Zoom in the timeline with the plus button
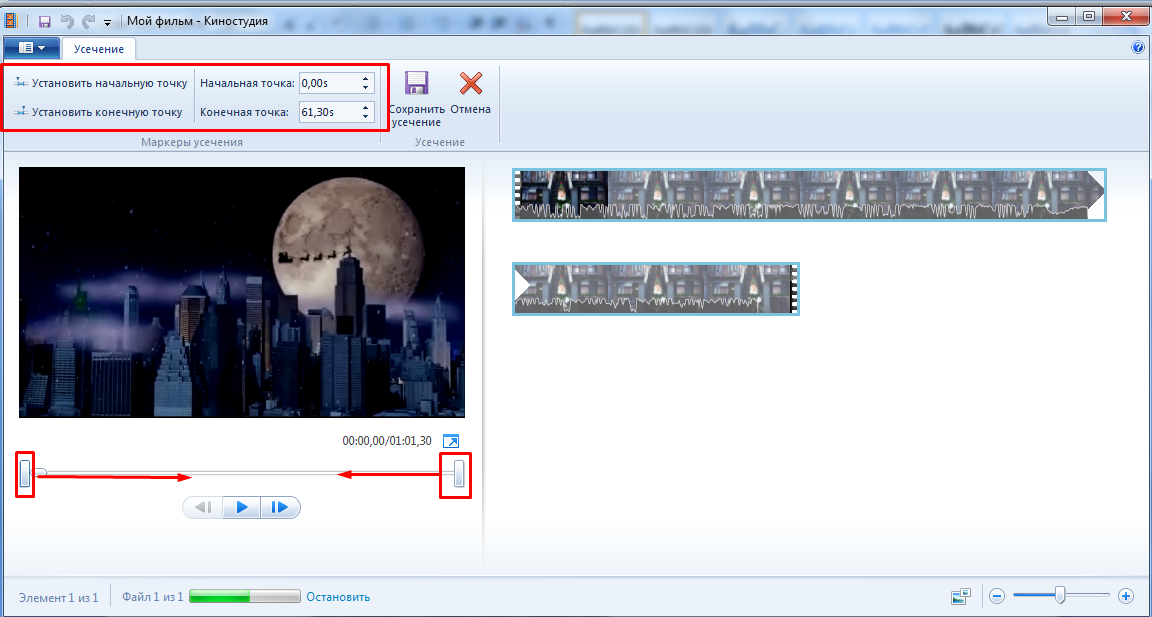Viewport: 1152px width, 617px height. click(1125, 596)
